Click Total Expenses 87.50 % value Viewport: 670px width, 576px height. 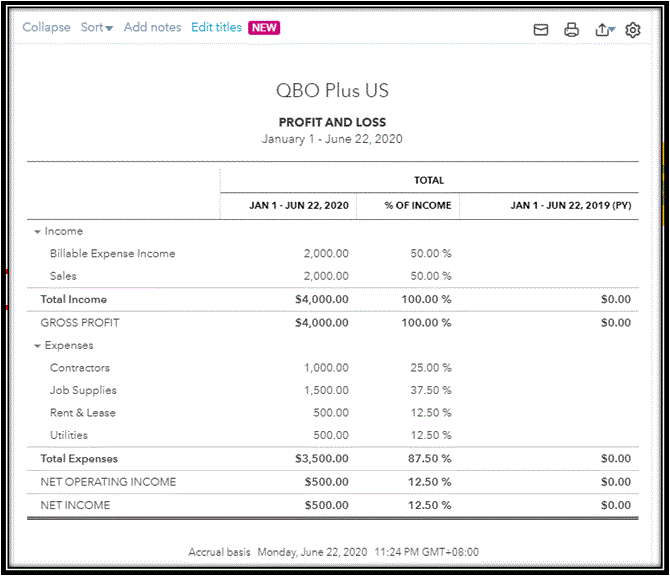click(429, 459)
